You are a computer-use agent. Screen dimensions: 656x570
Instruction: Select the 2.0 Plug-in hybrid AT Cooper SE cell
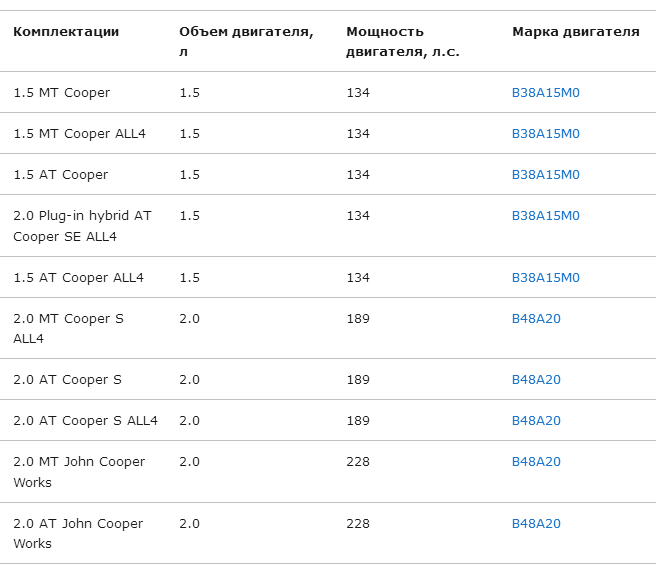[82, 226]
